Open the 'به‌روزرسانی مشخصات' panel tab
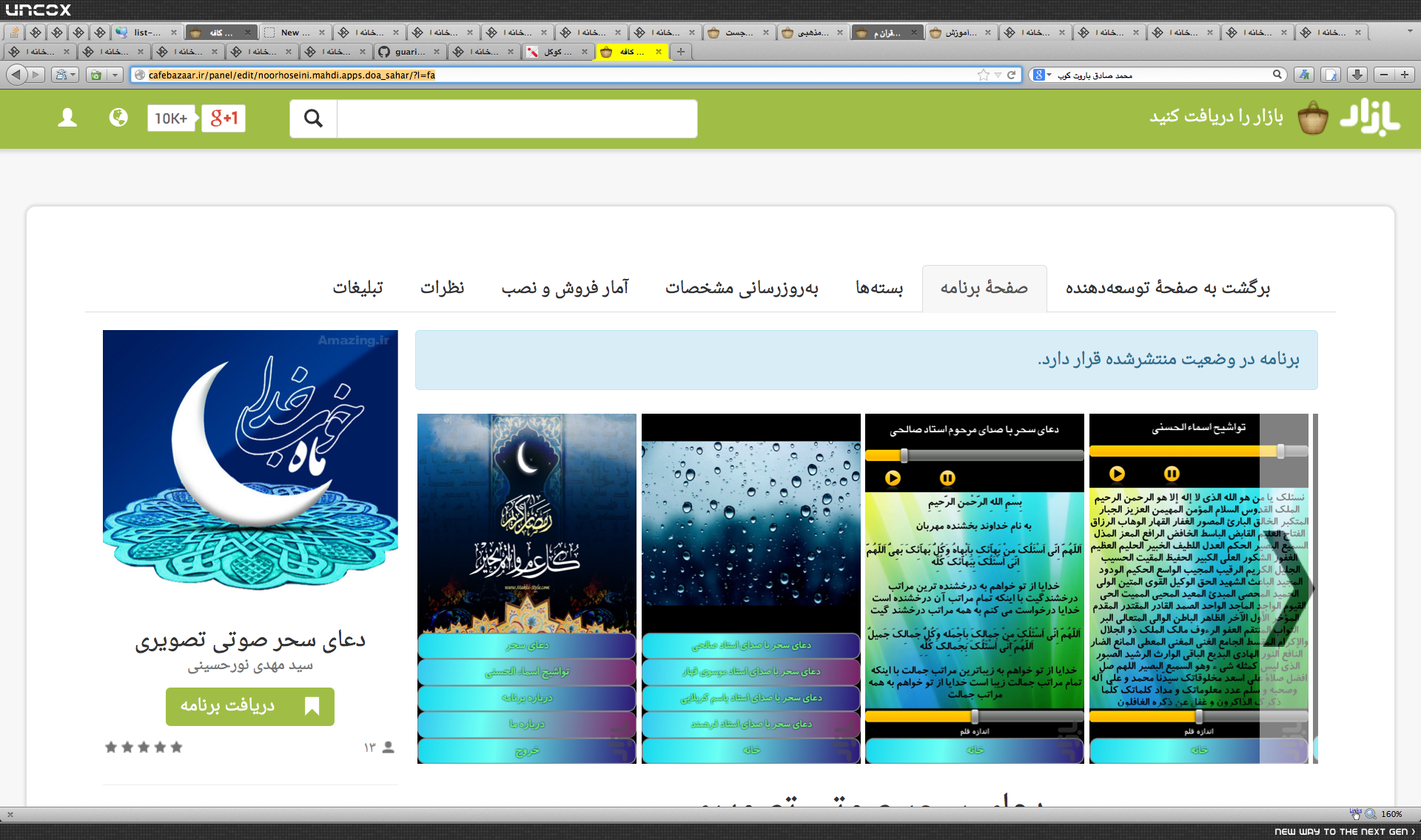 (742, 288)
